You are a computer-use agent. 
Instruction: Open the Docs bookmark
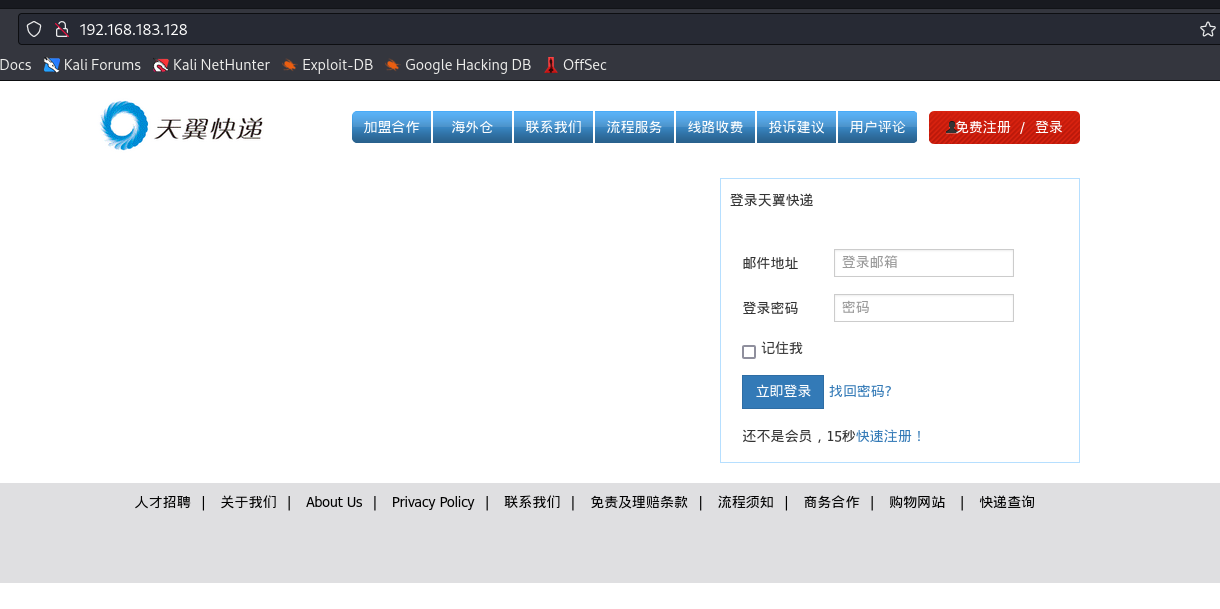pyautogui.click(x=15, y=65)
